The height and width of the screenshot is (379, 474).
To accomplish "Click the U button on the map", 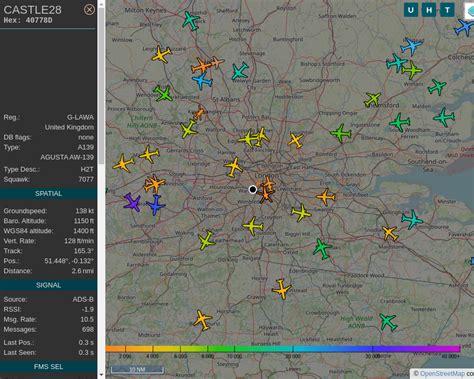I will pyautogui.click(x=411, y=10).
